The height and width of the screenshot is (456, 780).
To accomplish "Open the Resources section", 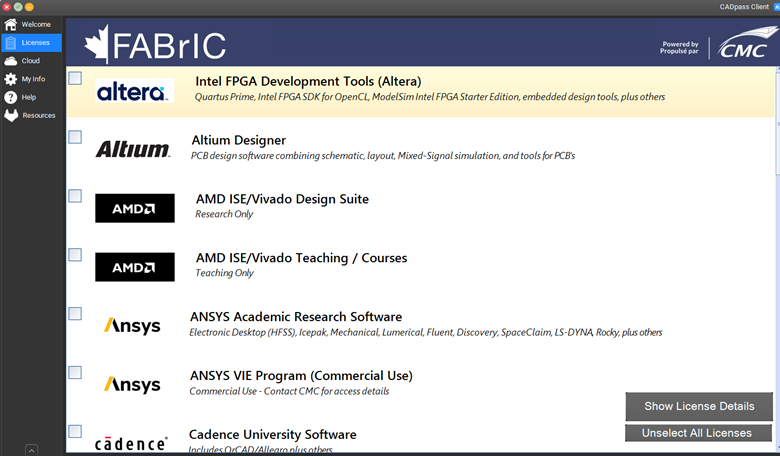I will pyautogui.click(x=31, y=115).
